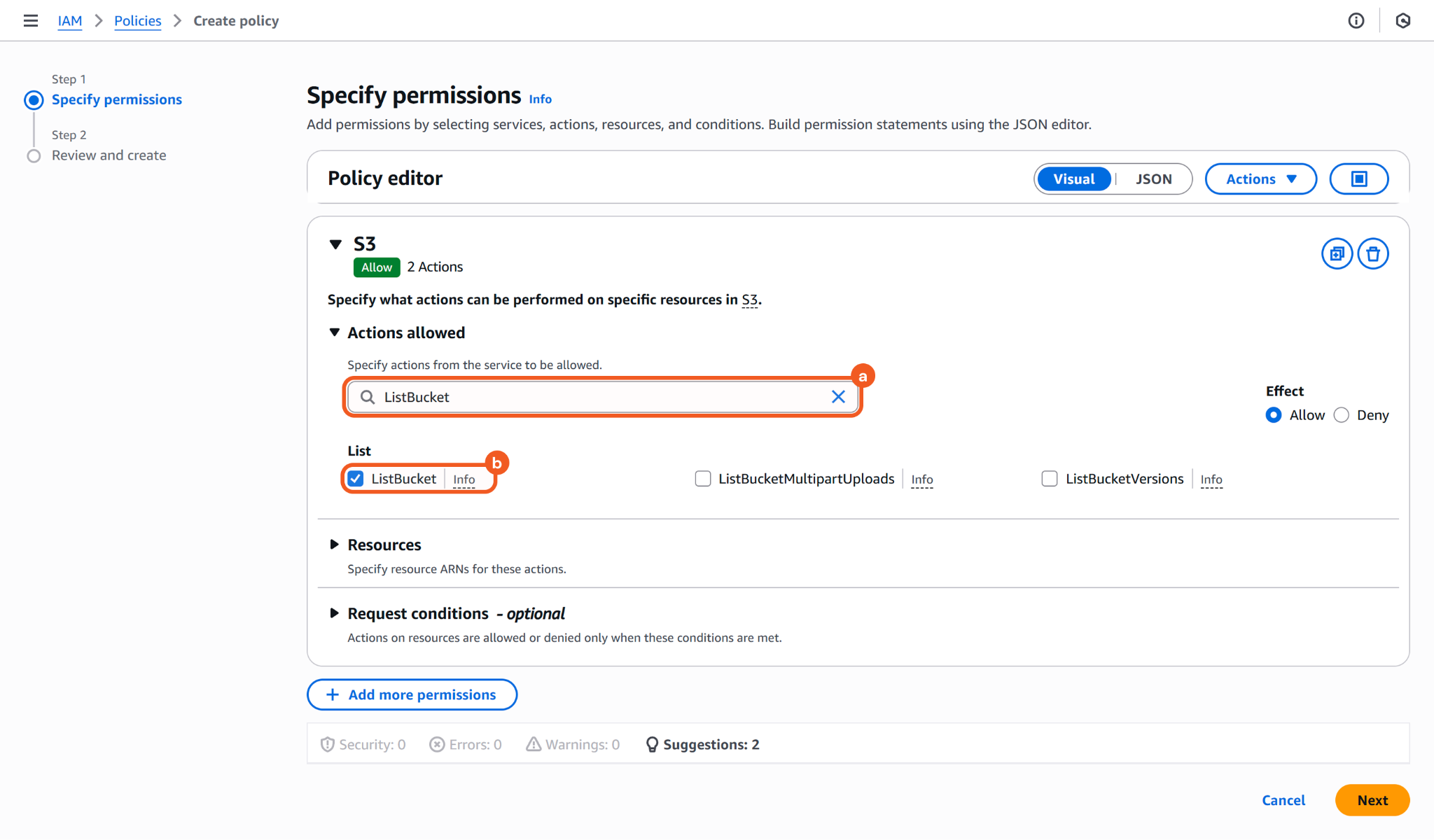Toggle the policy editor fullscreen icon
This screenshot has width=1434, height=840.
1359,179
